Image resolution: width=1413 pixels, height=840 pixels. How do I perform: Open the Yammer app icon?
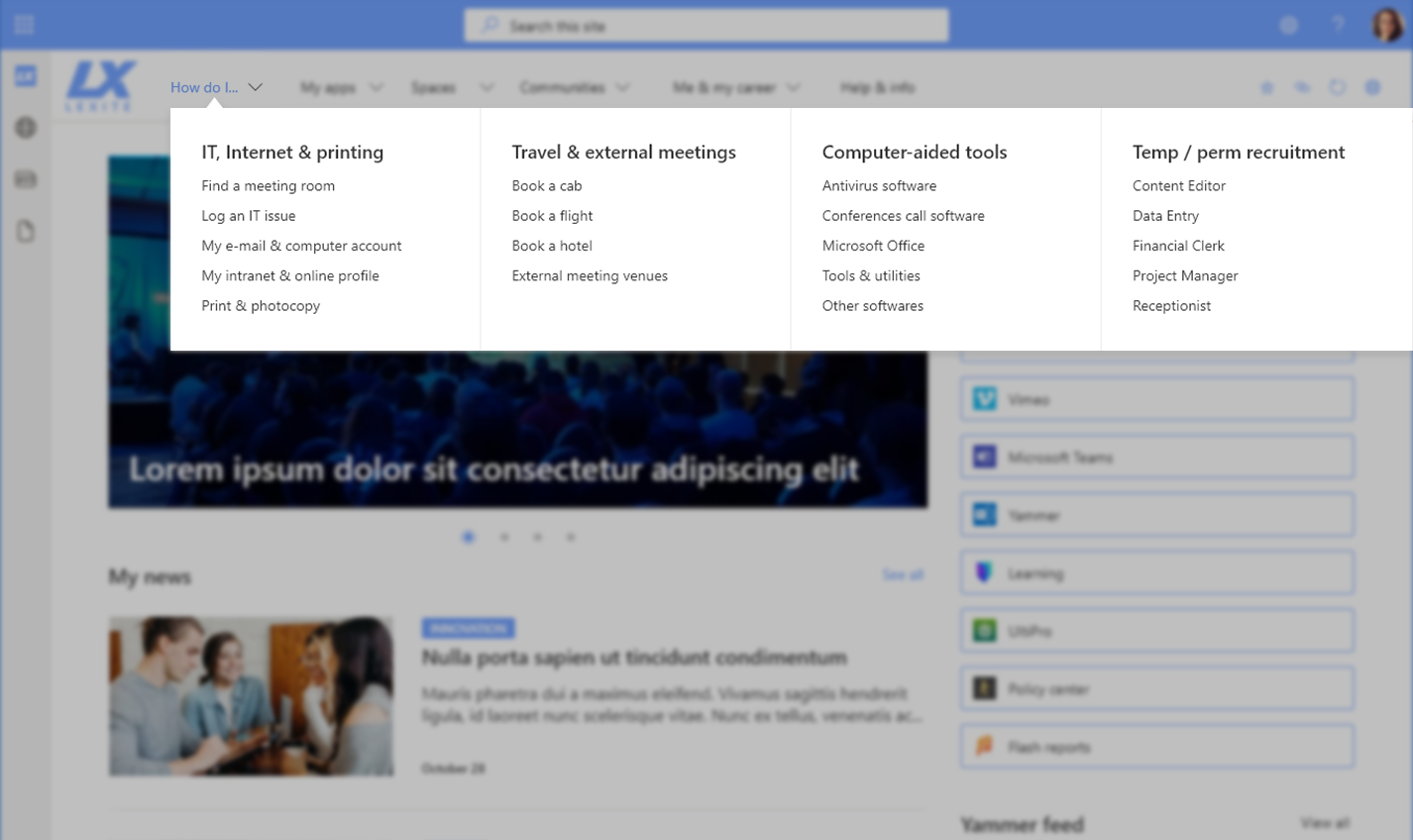[984, 514]
